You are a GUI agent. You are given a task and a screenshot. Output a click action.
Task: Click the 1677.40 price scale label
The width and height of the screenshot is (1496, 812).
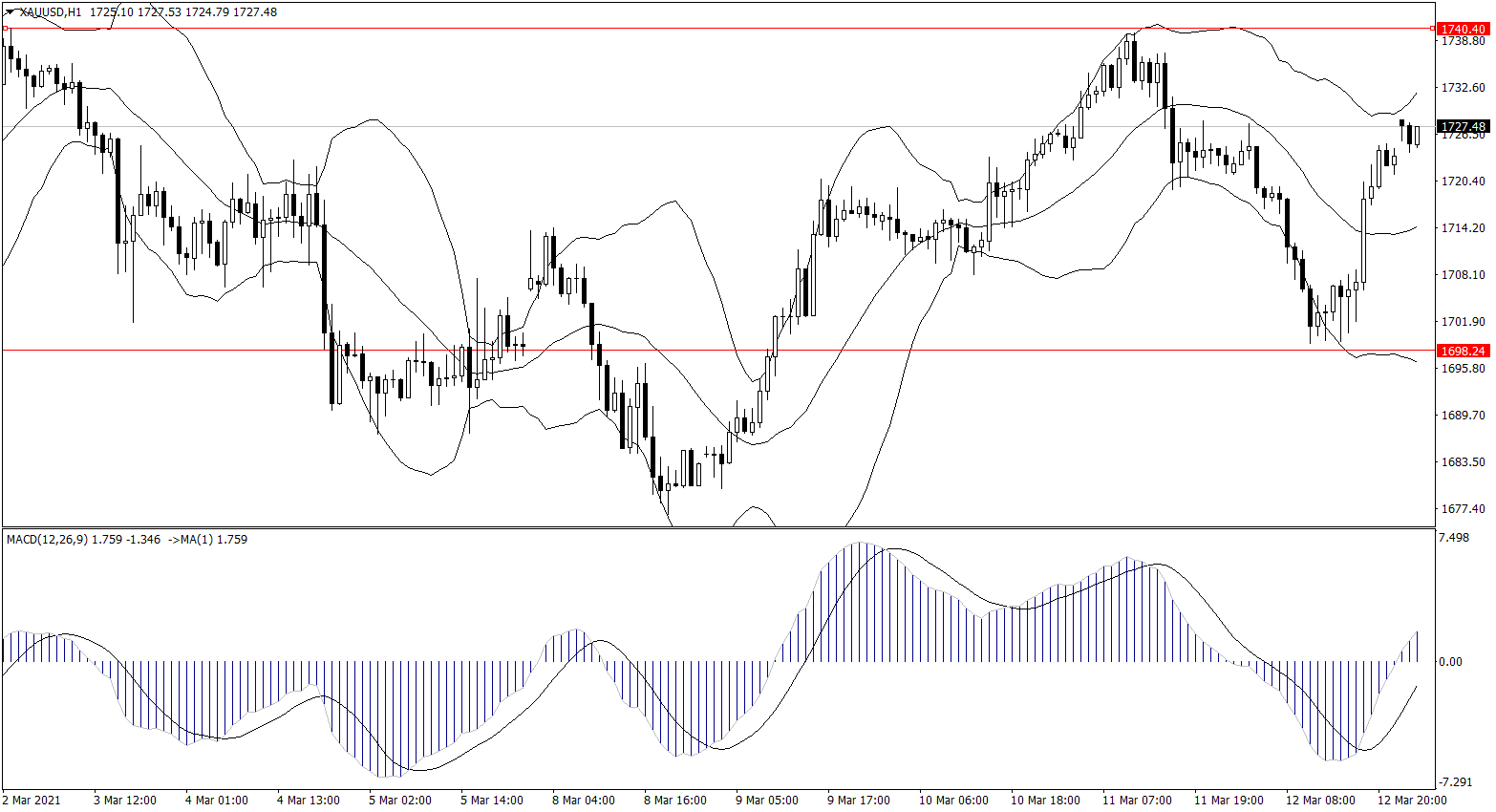(x=1463, y=509)
